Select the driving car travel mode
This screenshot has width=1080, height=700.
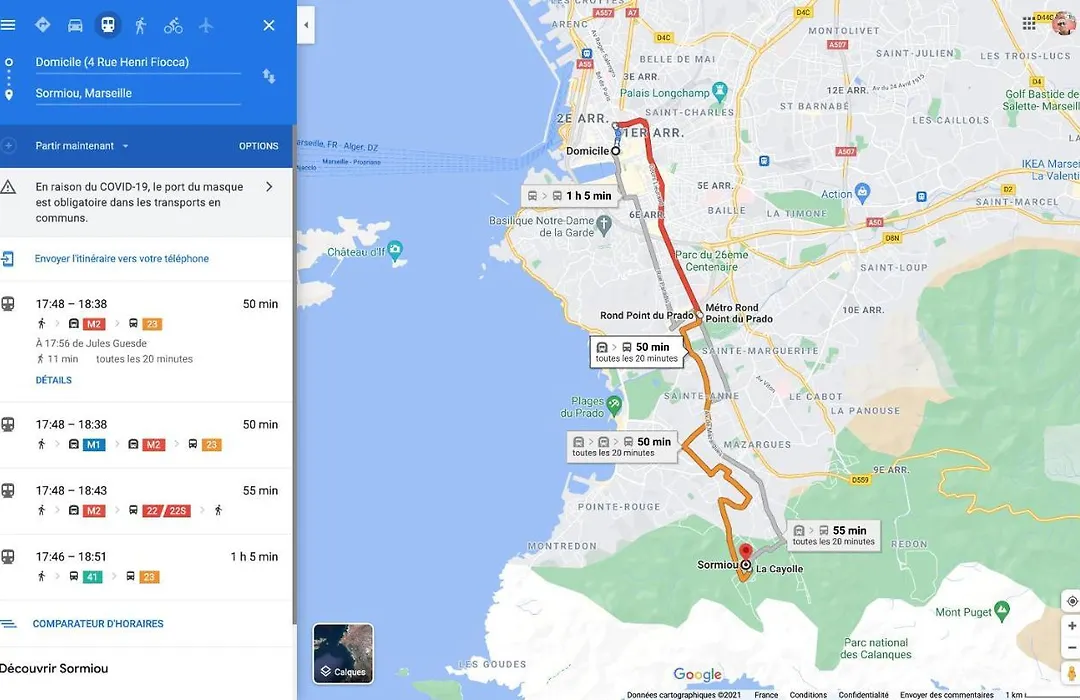75,25
